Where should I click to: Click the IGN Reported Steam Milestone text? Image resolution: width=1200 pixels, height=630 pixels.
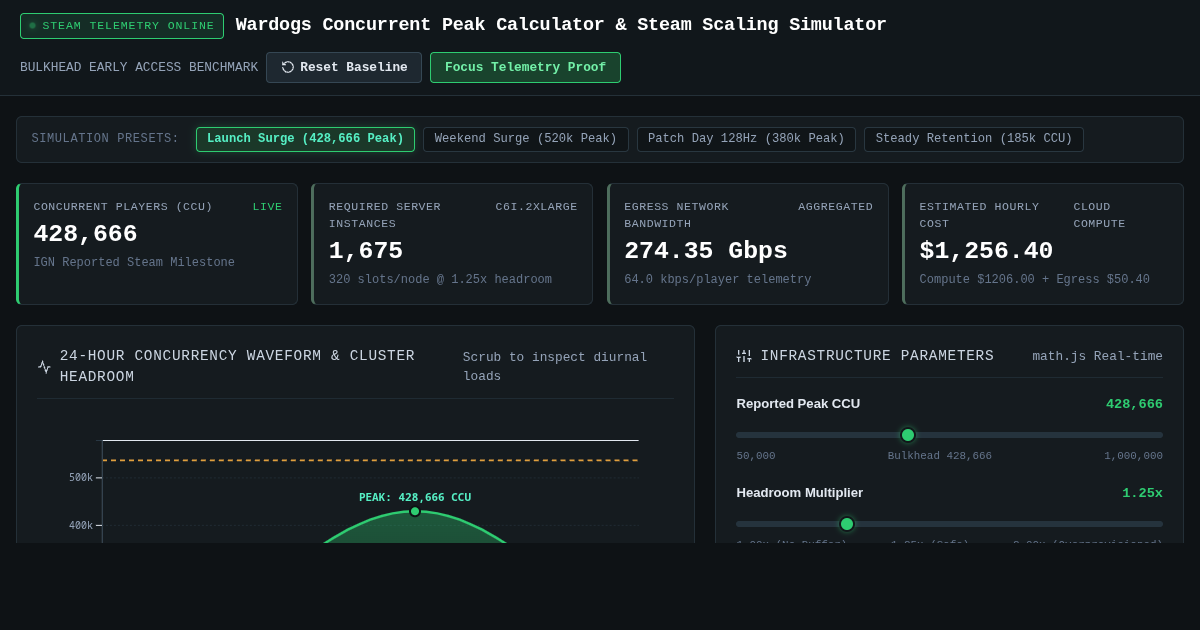tap(134, 263)
